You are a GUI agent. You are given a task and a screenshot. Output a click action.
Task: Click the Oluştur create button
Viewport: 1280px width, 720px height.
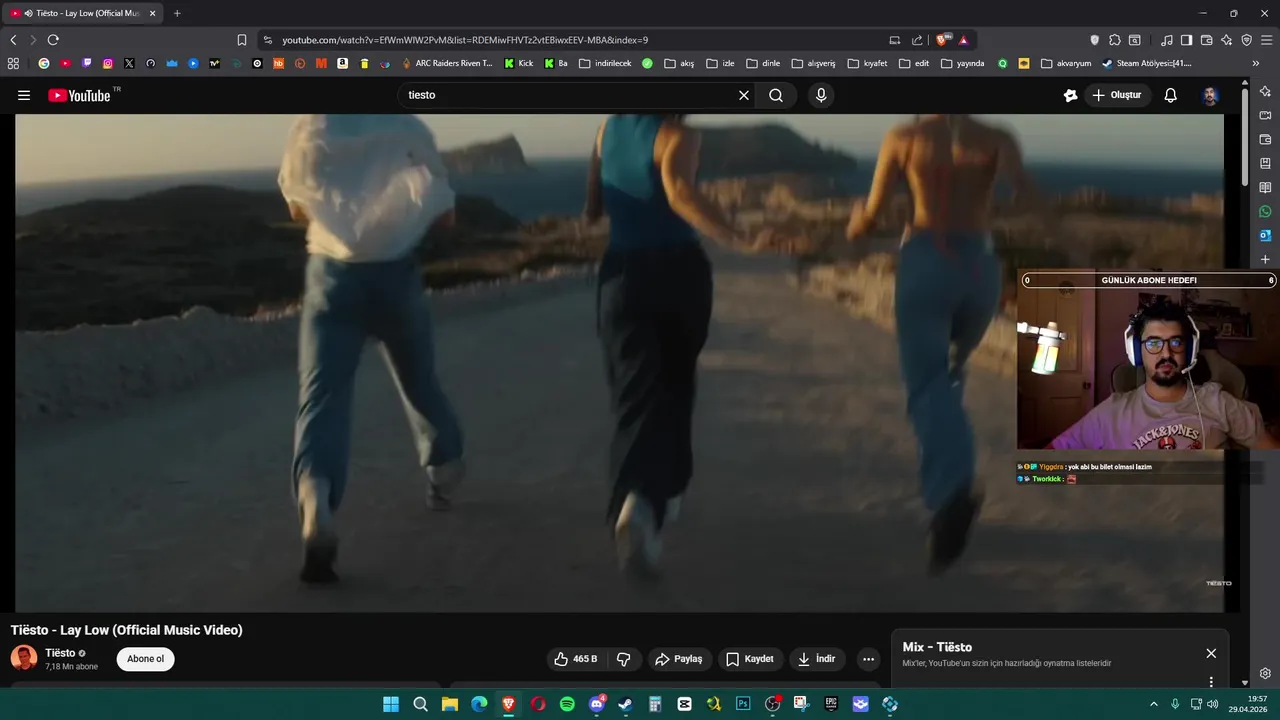coord(1117,95)
